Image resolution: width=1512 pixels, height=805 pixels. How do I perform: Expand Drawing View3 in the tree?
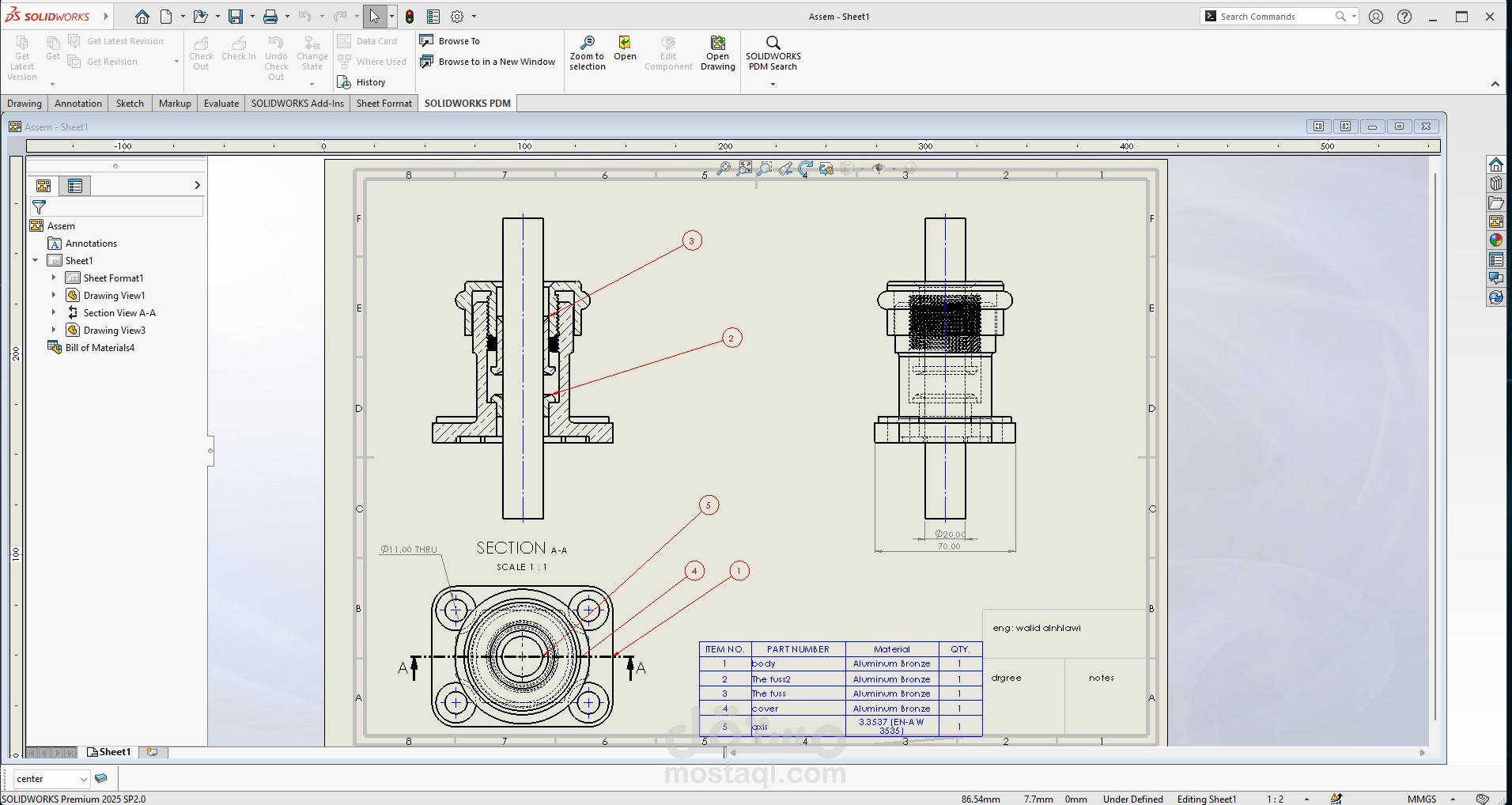[x=54, y=330]
